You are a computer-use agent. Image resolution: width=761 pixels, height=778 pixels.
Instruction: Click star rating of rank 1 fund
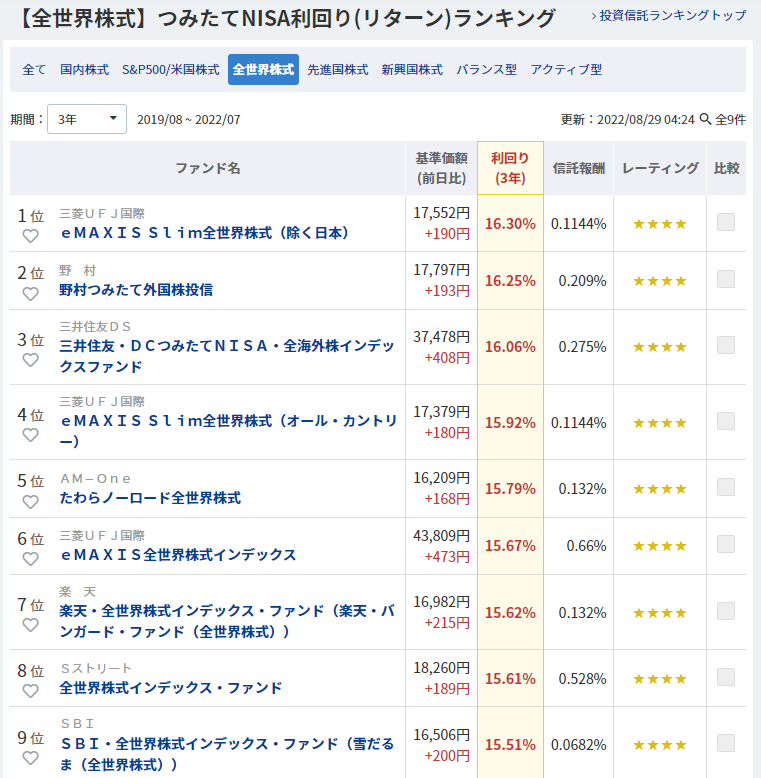click(x=660, y=224)
